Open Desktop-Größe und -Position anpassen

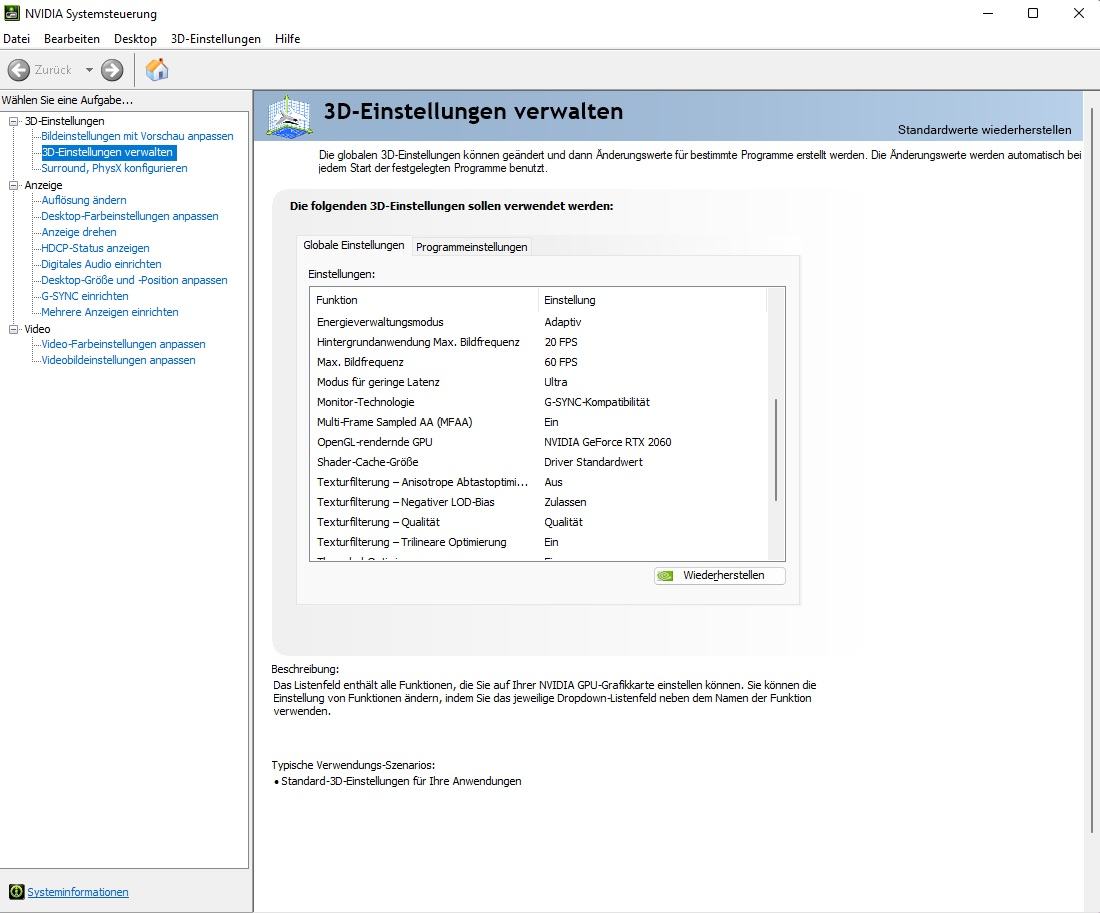[x=134, y=280]
